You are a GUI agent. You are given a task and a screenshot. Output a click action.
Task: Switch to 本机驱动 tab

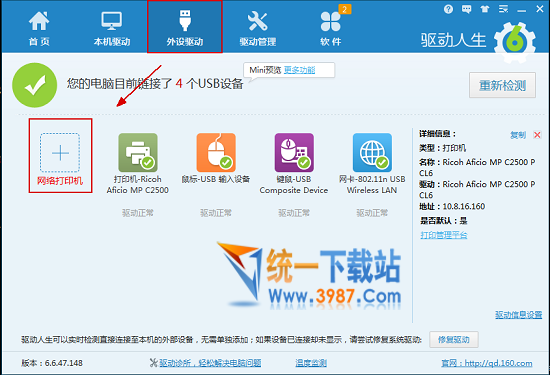[112, 29]
